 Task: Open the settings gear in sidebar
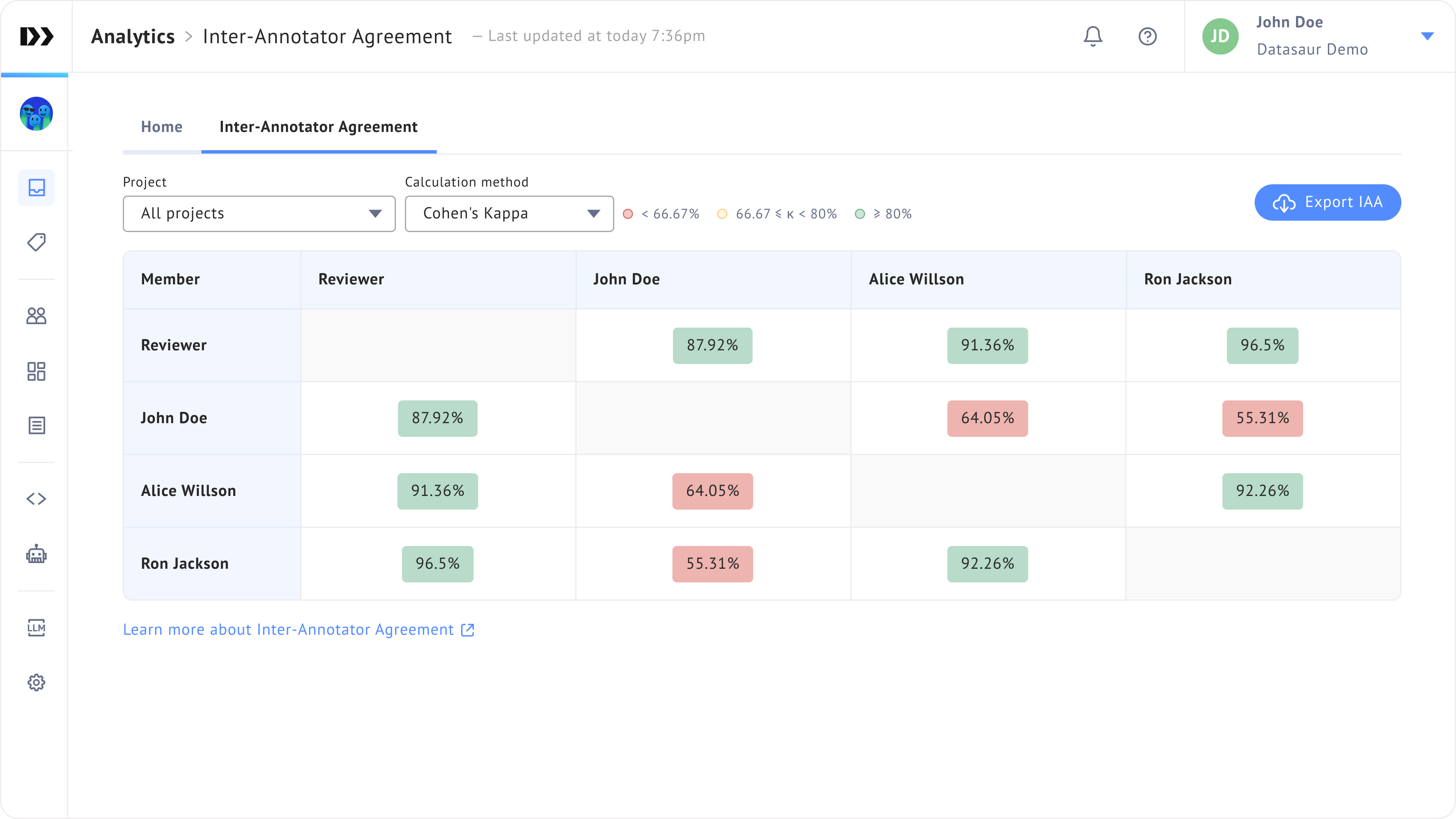pos(36,682)
